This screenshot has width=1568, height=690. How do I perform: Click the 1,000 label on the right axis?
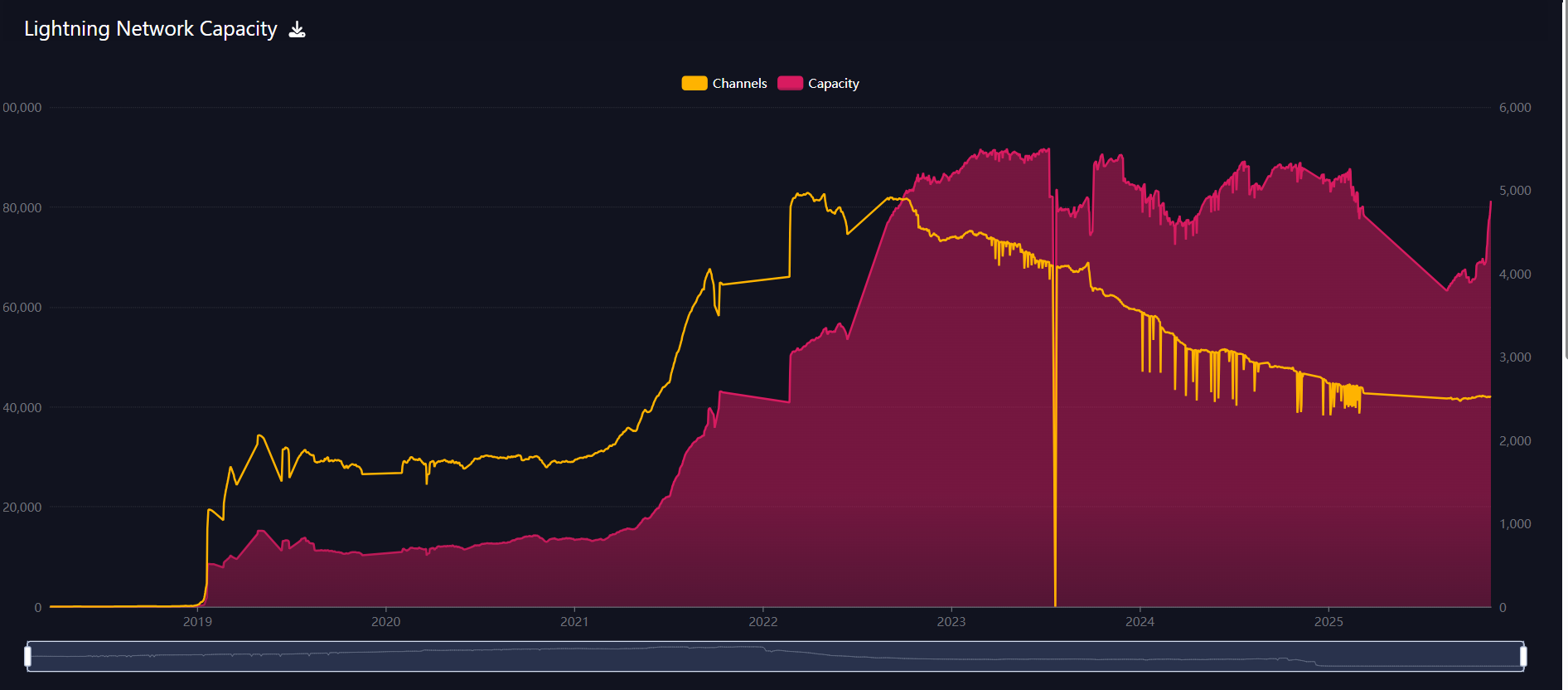pyautogui.click(x=1514, y=524)
